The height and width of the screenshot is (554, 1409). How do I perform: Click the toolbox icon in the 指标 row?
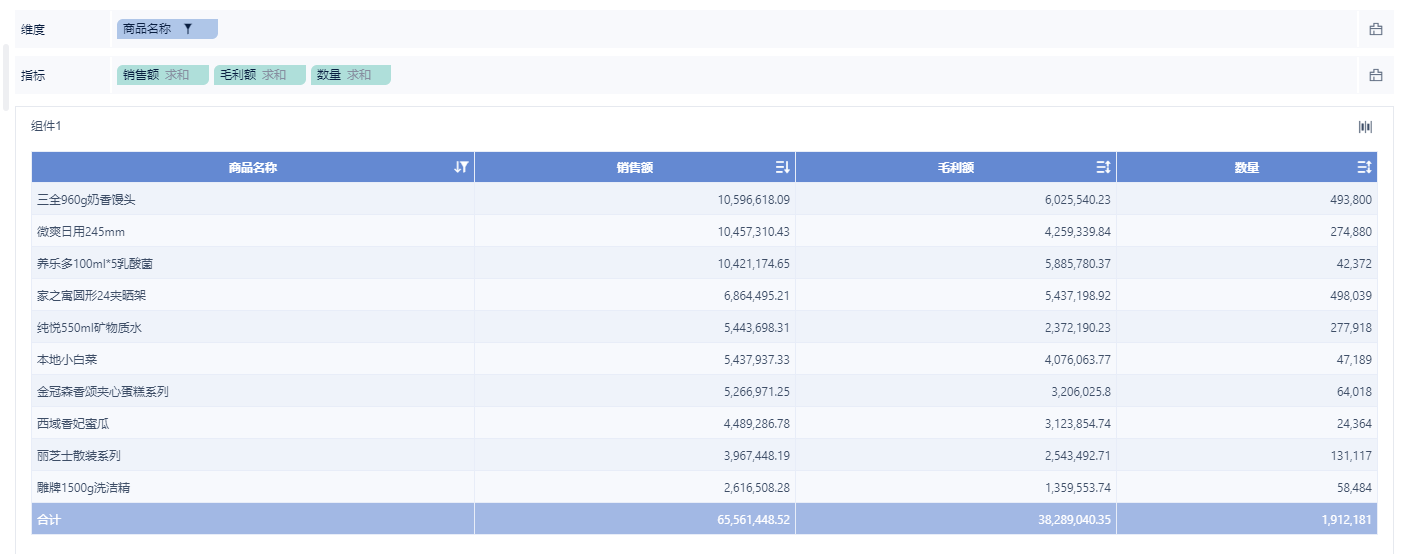point(1376,75)
